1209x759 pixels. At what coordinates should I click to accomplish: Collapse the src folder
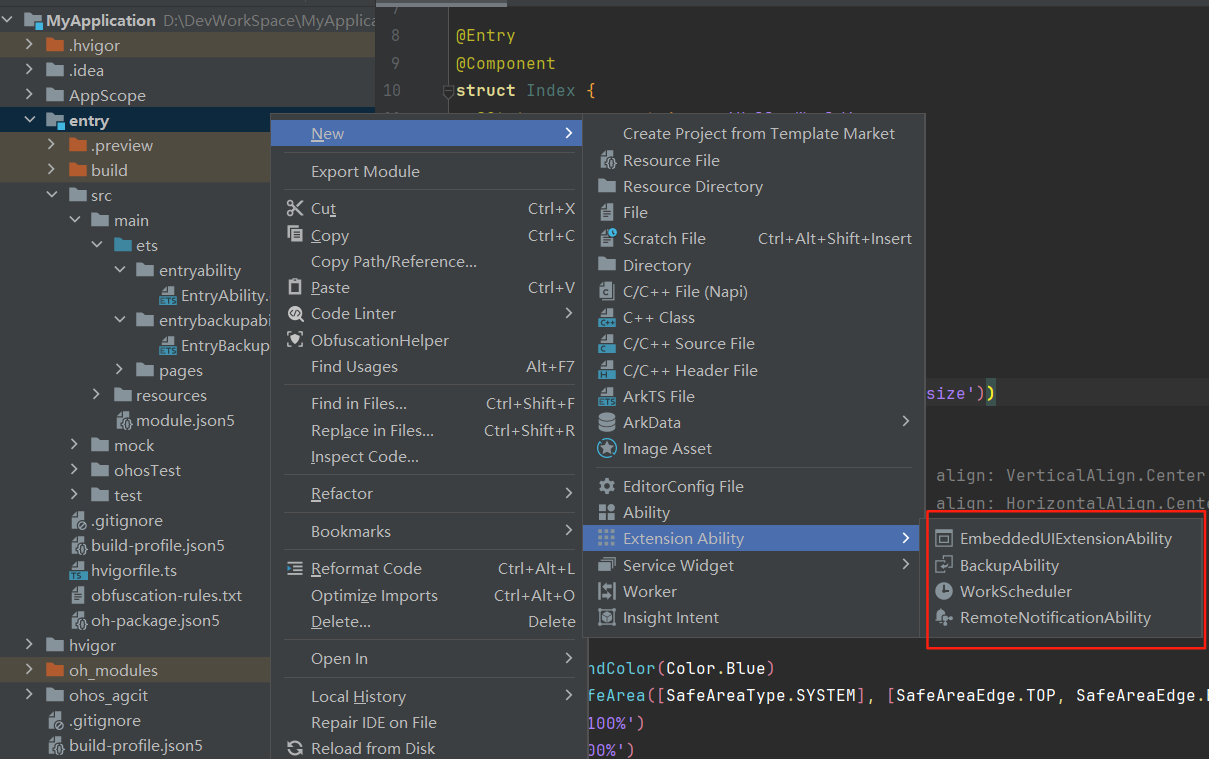click(52, 195)
